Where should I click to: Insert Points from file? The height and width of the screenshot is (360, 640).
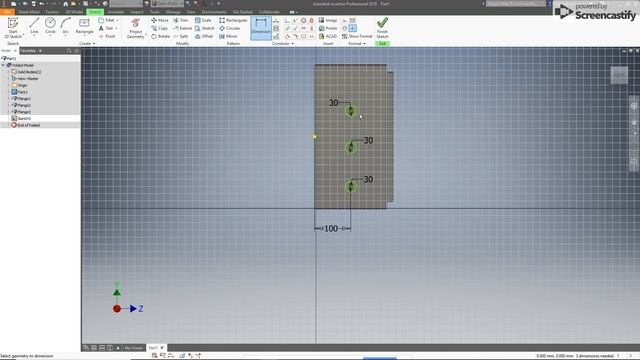328,28
